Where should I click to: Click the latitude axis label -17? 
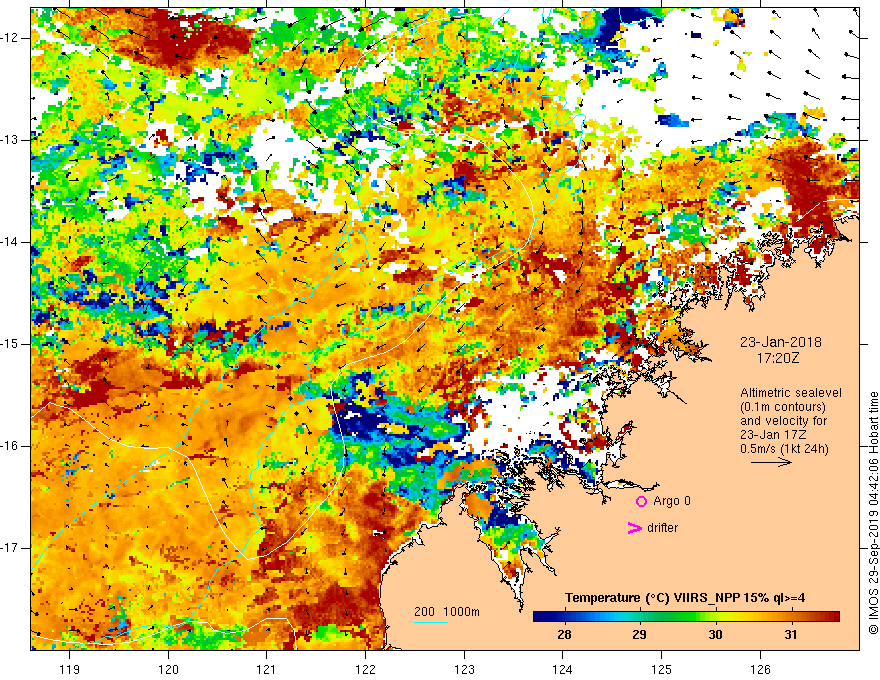(10, 548)
